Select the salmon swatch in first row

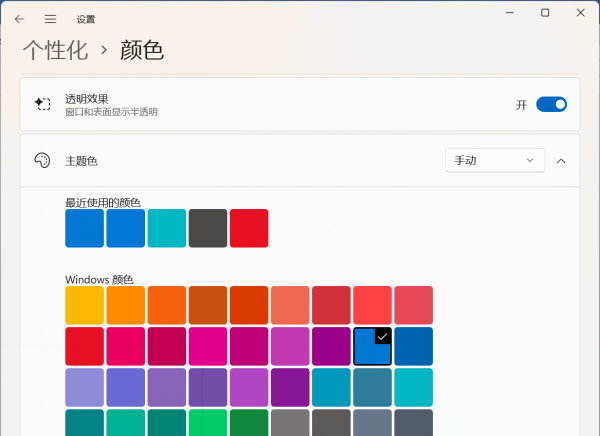290,305
